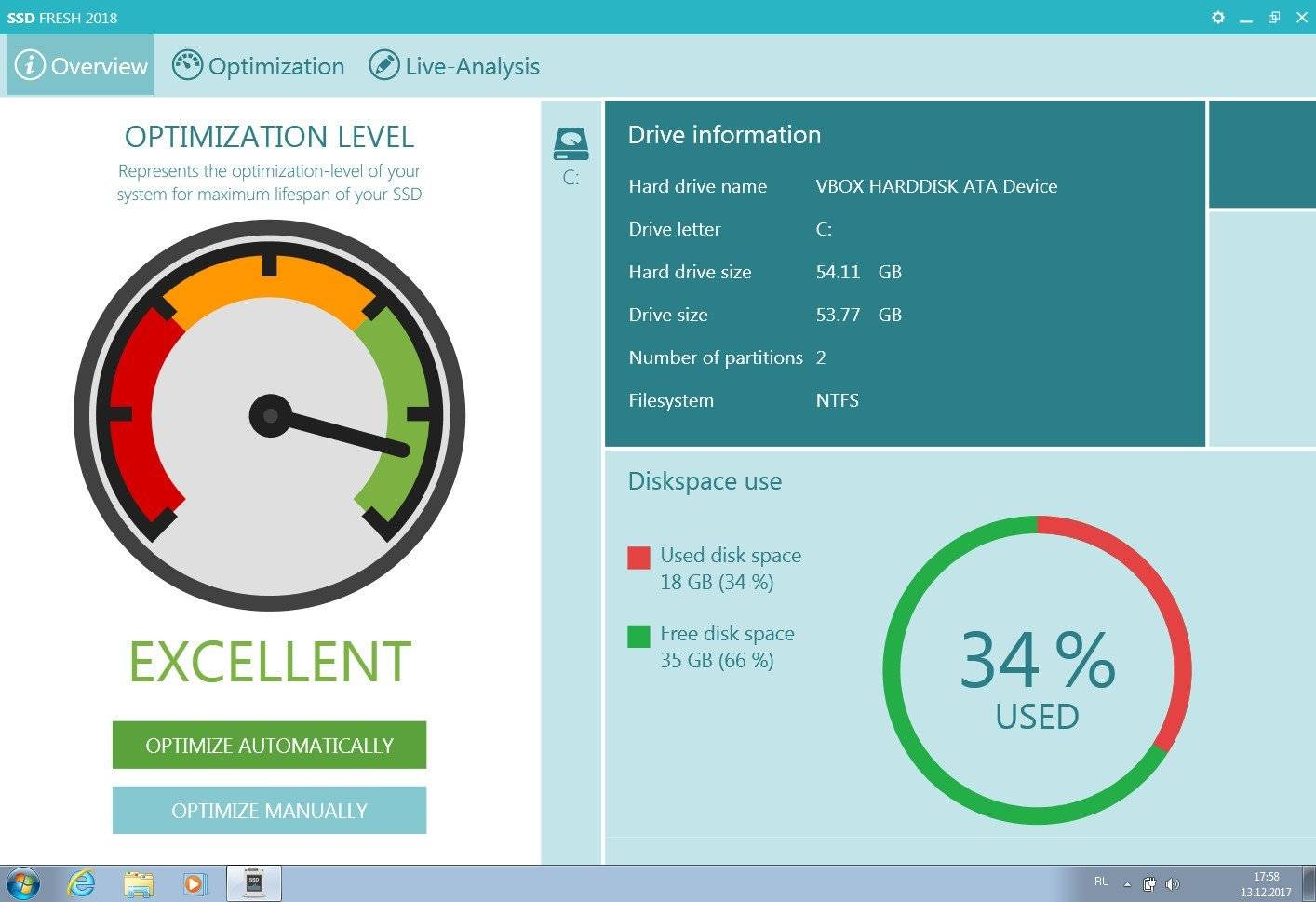Click the Drive size value 53.77 GB

[858, 315]
